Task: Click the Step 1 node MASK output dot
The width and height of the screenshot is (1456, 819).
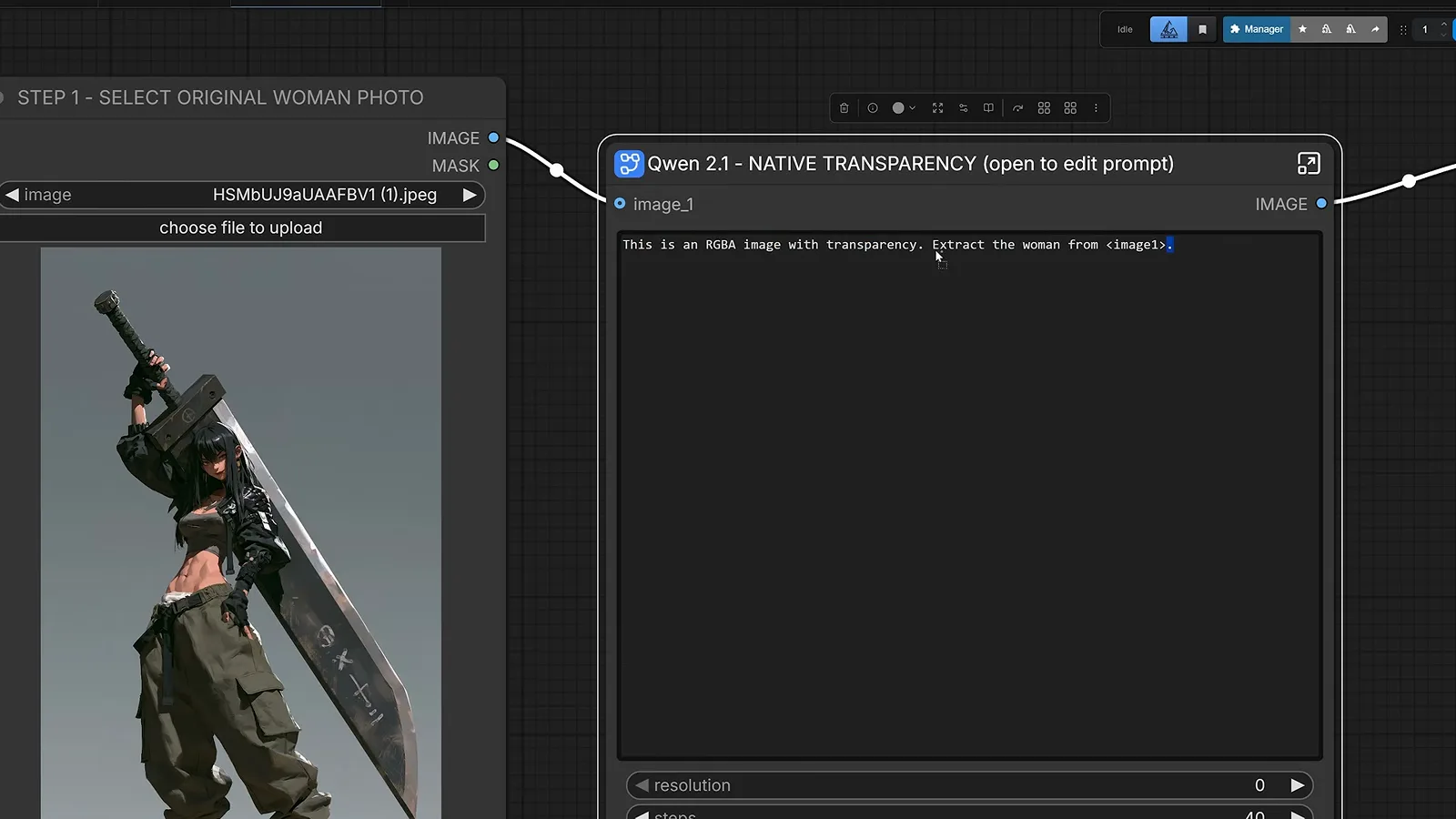Action: (x=493, y=165)
